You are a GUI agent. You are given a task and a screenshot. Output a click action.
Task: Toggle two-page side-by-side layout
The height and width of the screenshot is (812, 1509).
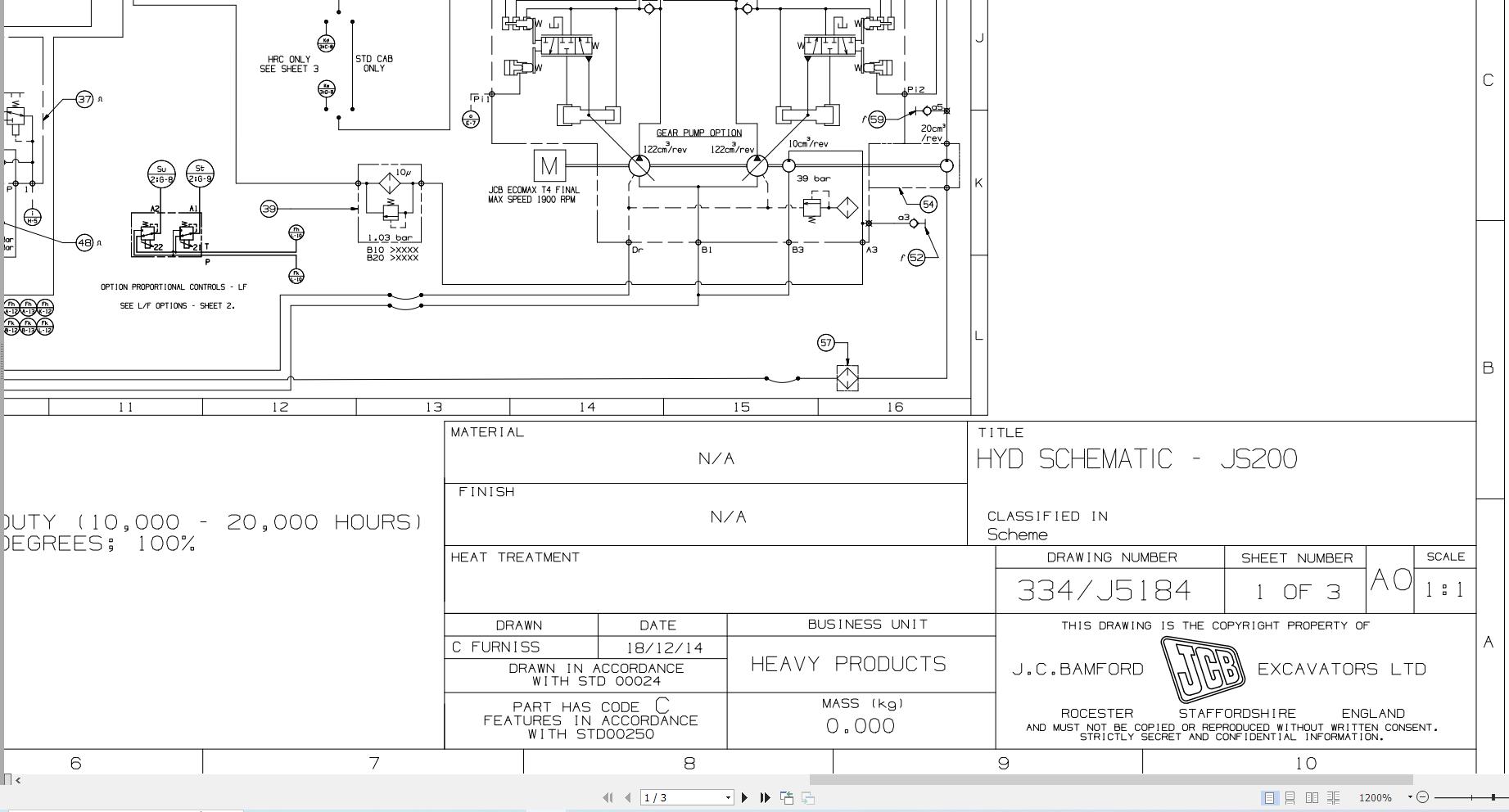[x=1312, y=797]
